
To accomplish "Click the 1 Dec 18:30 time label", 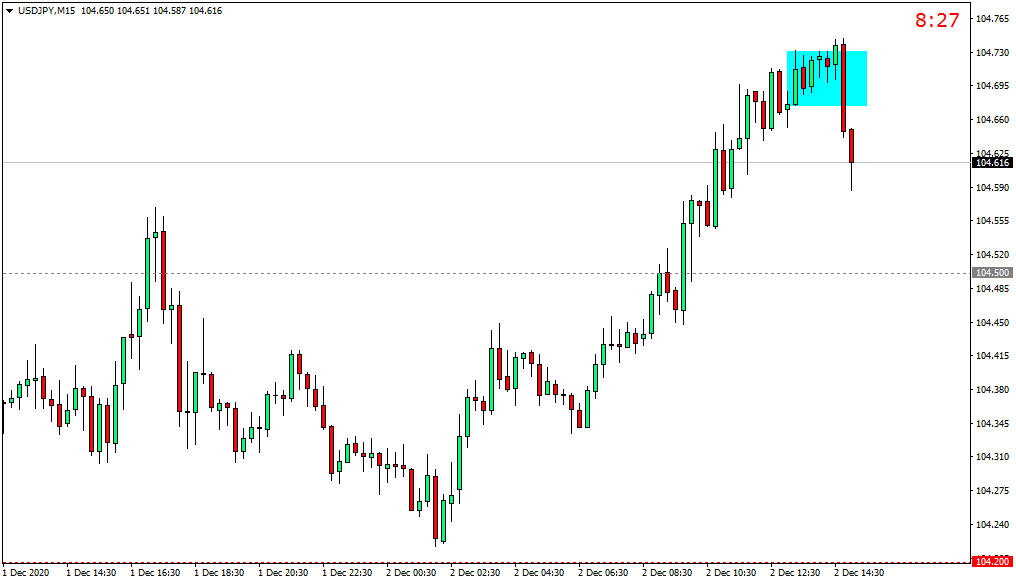I will coord(219,573).
